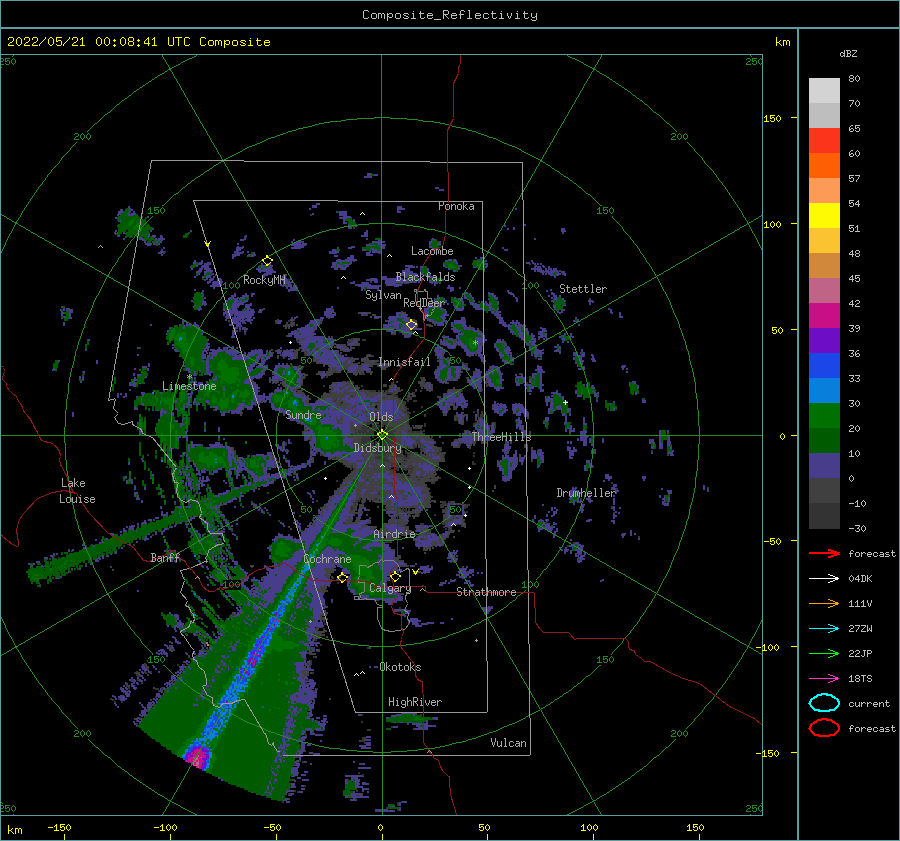Click the Lacombe city label

[x=432, y=251]
